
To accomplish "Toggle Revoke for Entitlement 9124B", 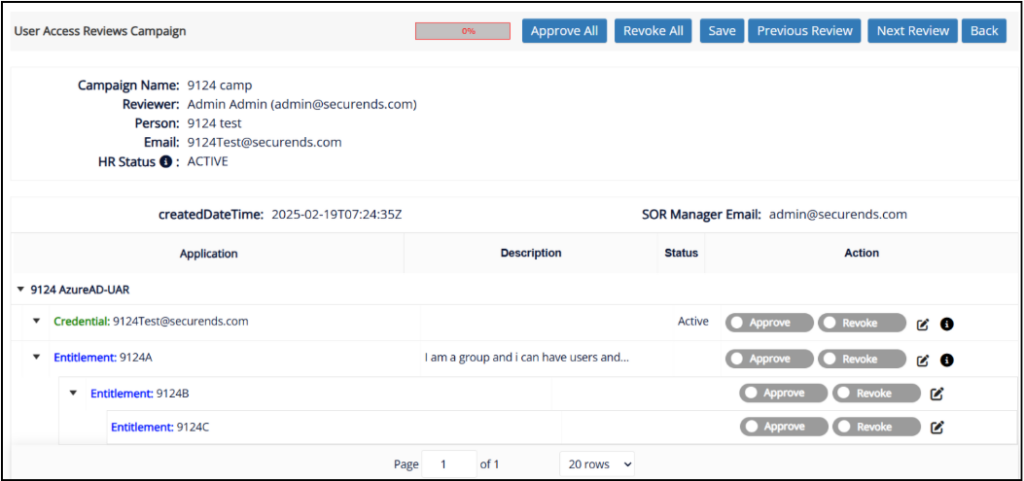I will [876, 393].
